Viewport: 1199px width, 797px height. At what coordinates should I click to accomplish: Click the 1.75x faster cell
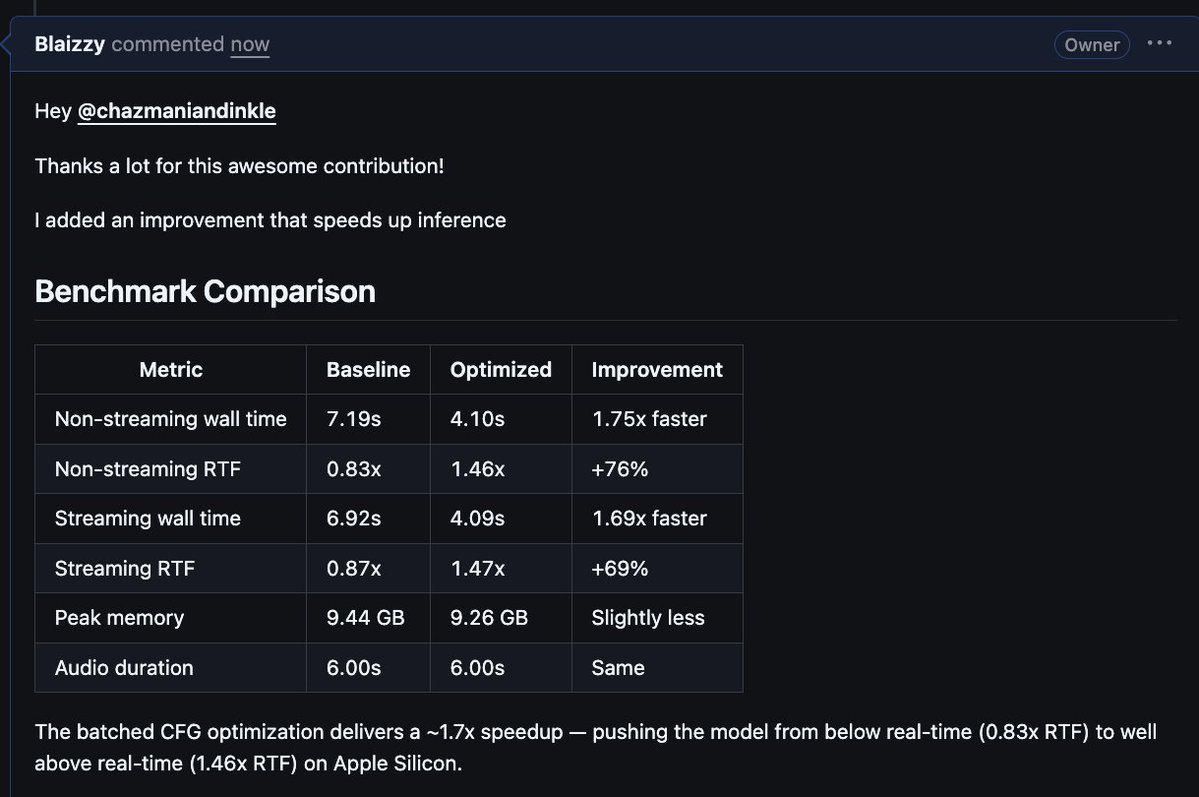(657, 419)
